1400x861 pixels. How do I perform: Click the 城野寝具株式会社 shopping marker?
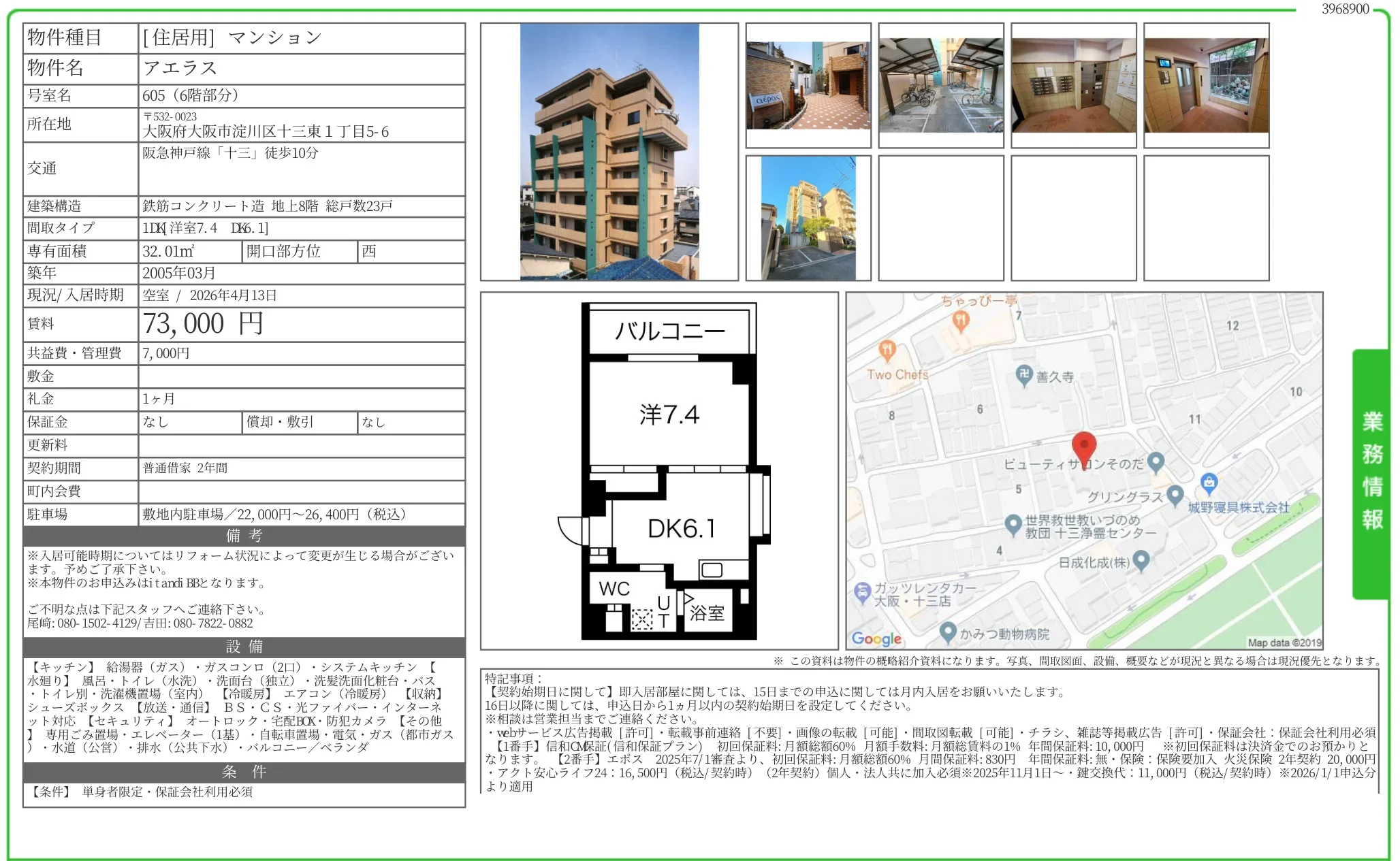point(1209,483)
